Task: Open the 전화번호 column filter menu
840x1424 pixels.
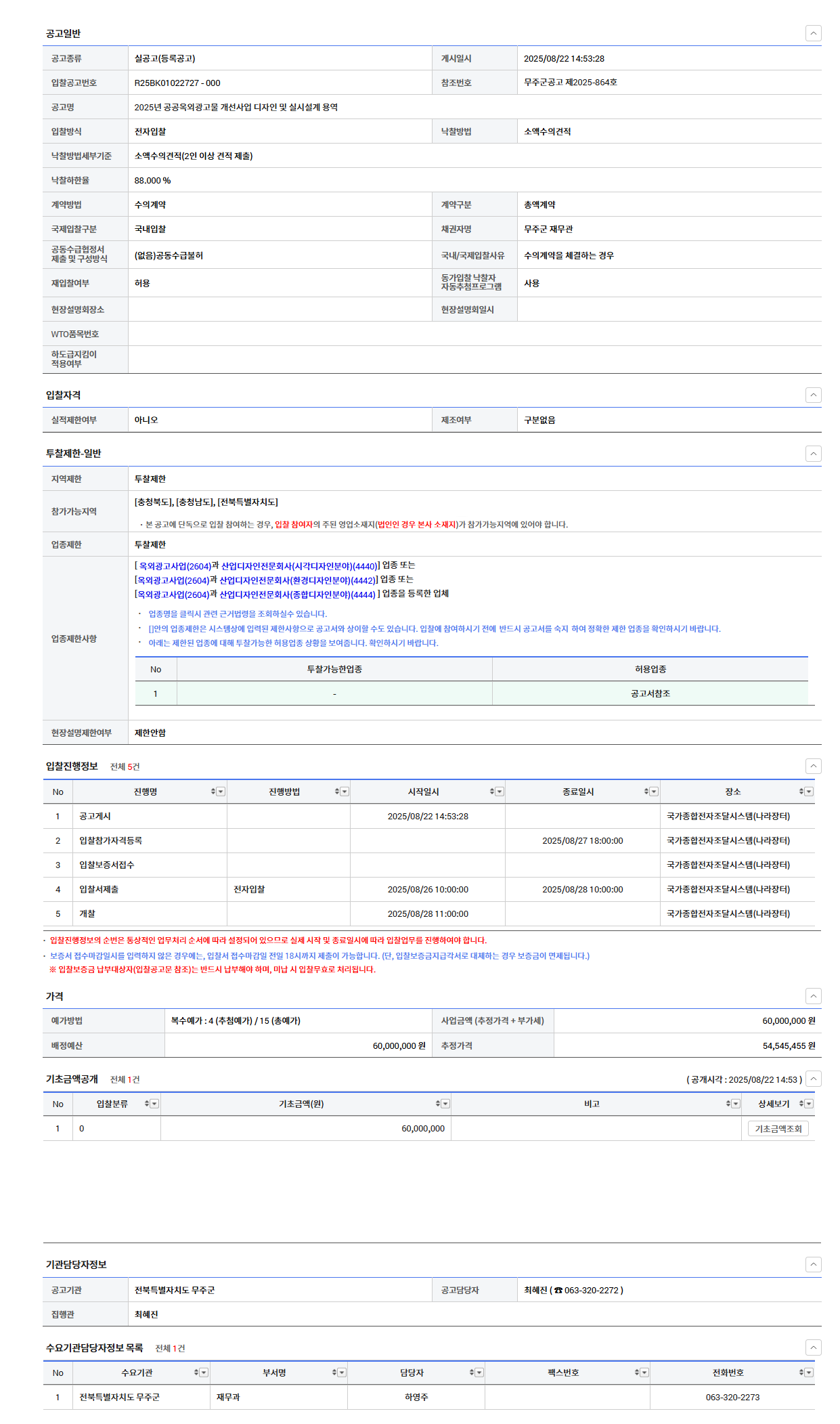Action: pyautogui.click(x=809, y=1373)
